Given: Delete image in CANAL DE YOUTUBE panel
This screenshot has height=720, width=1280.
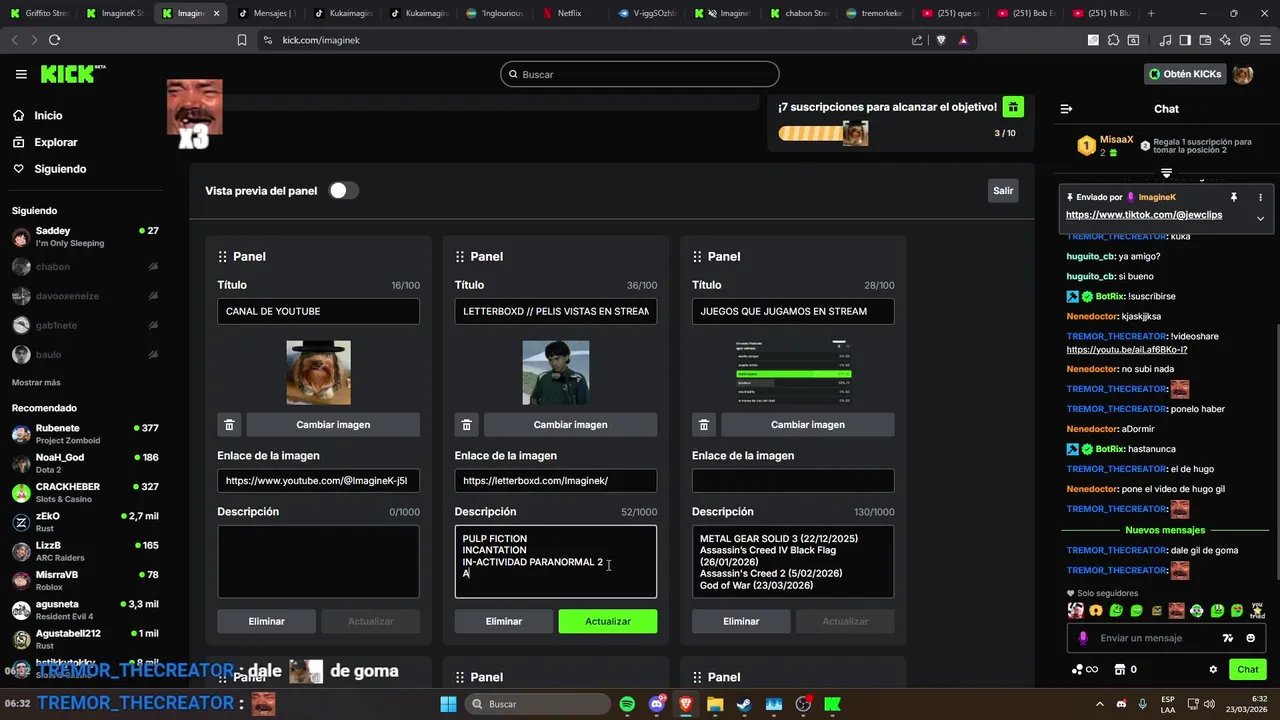Looking at the screenshot, I should [x=229, y=425].
